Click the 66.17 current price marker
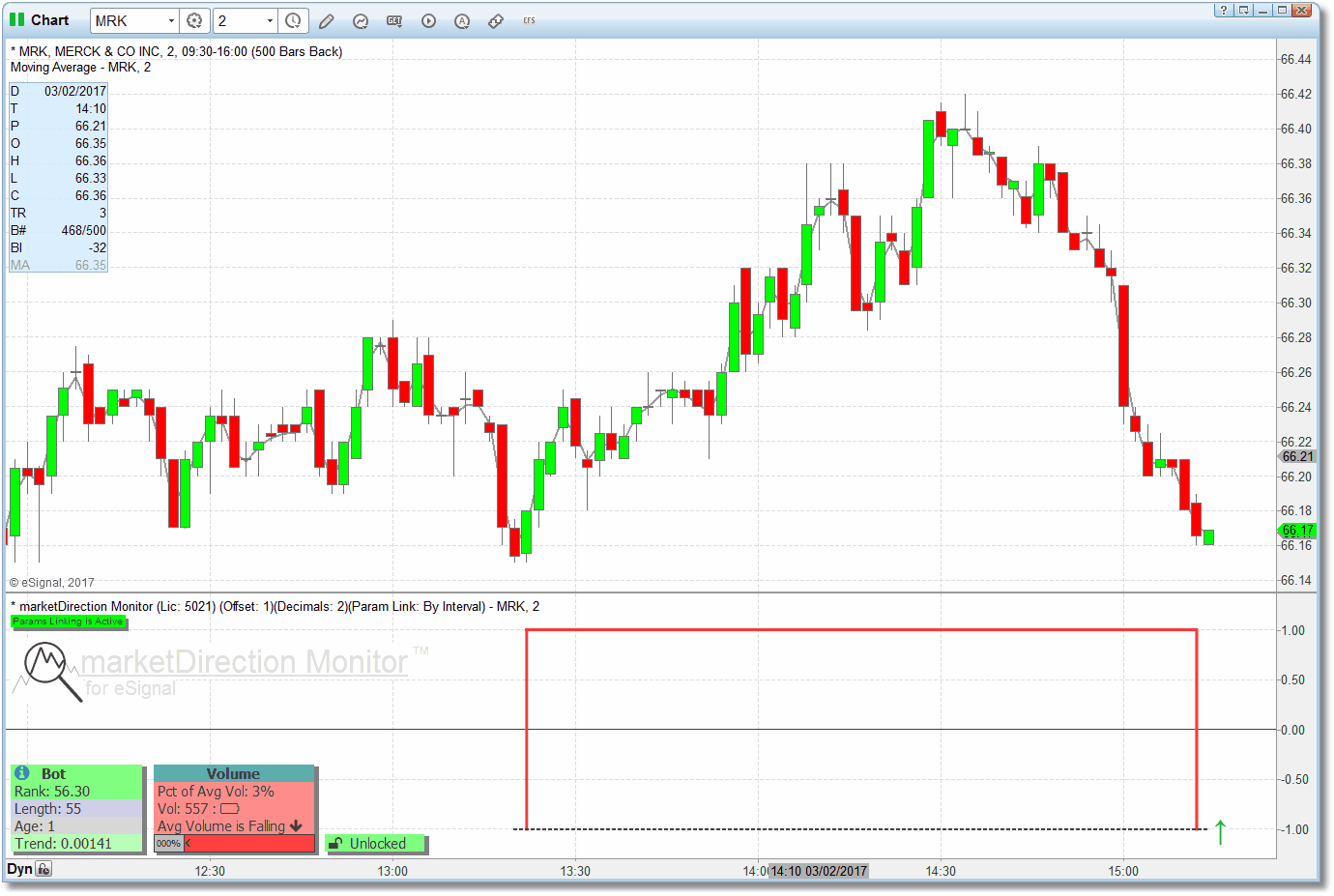The width and height of the screenshot is (1334, 896). pyautogui.click(x=1297, y=530)
